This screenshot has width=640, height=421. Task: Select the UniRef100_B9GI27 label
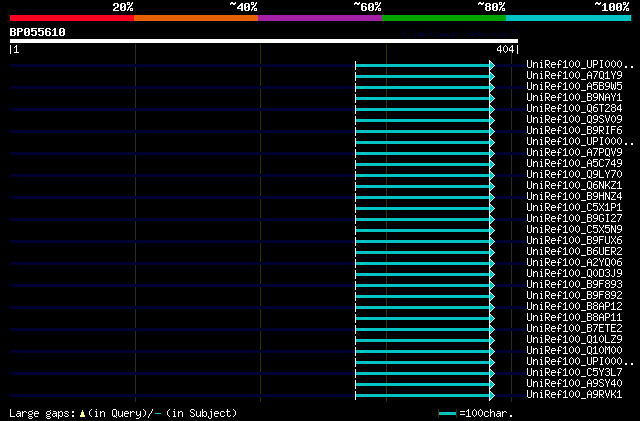[x=574, y=219]
